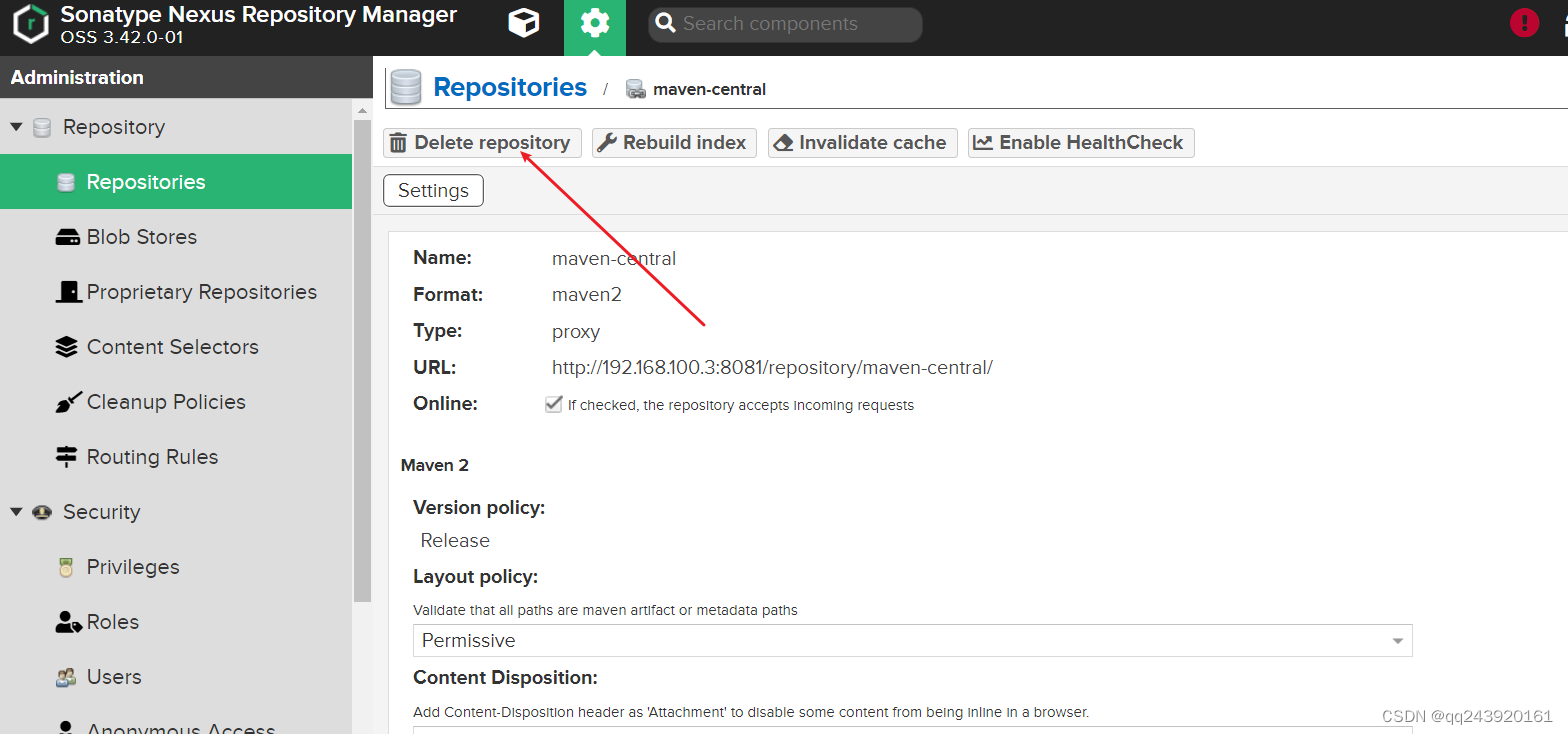Open Routing Rules in the sidebar
This screenshot has height=734, width=1568.
pyautogui.click(x=176, y=457)
